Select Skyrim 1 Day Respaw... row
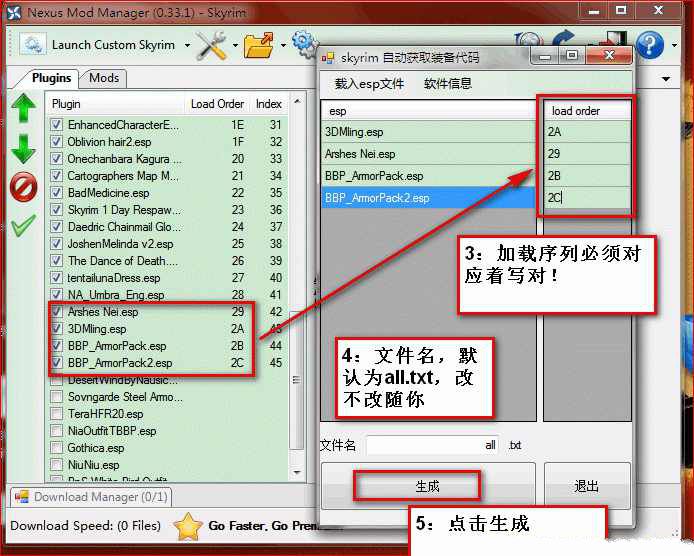This screenshot has width=694, height=556. [167, 209]
